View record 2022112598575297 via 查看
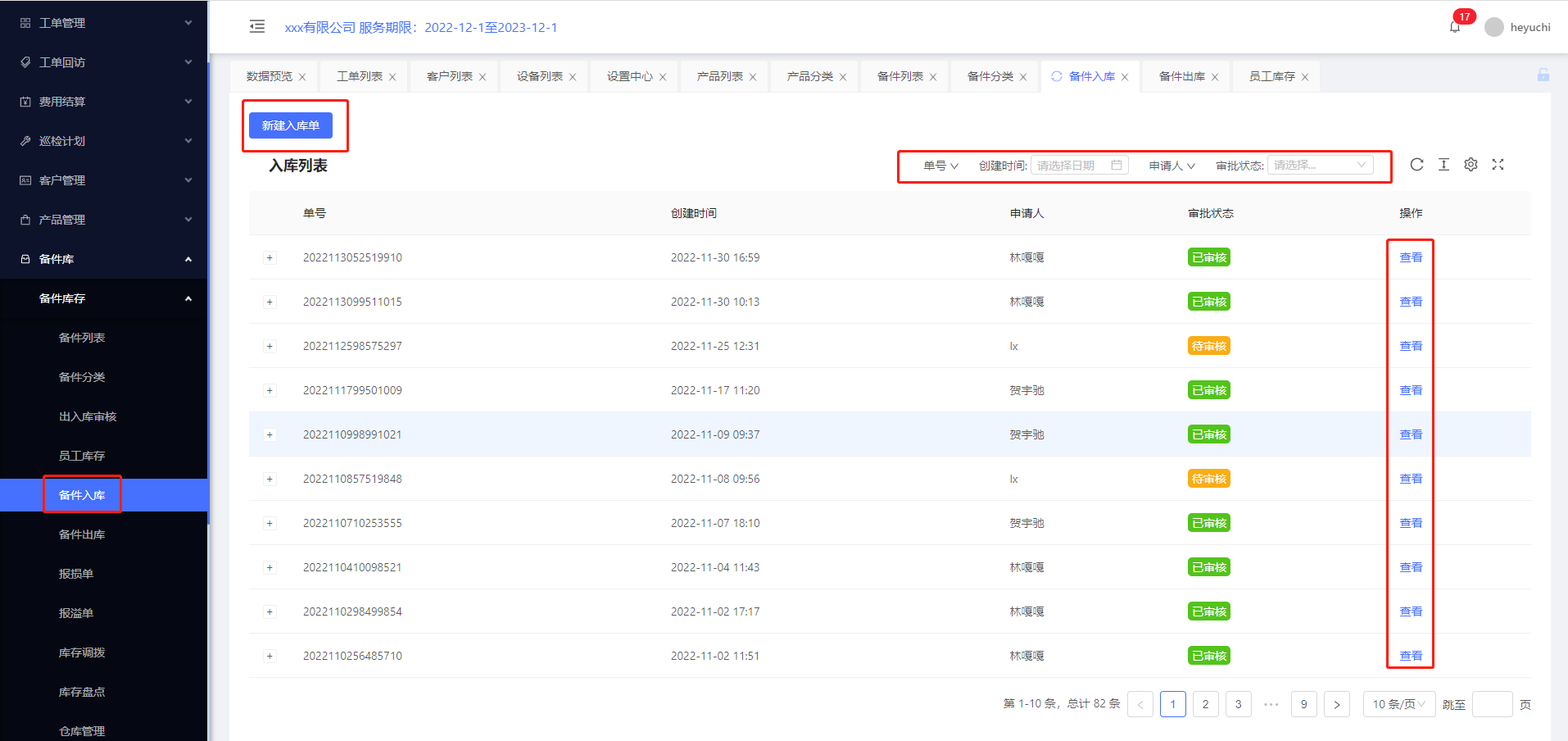Screen dimensions: 1568x741 tap(1411, 346)
